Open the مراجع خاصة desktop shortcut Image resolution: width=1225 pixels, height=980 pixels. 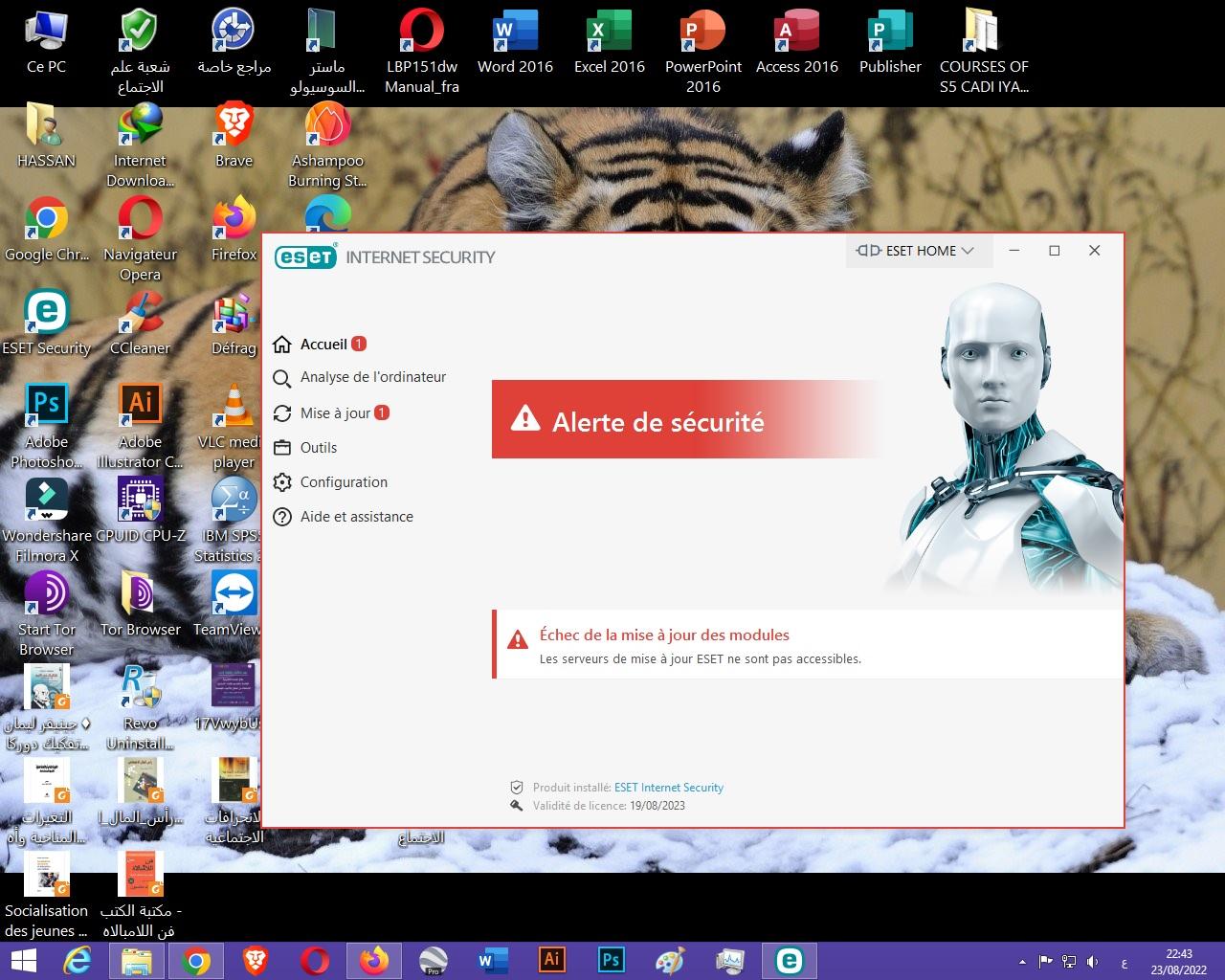coord(234,41)
